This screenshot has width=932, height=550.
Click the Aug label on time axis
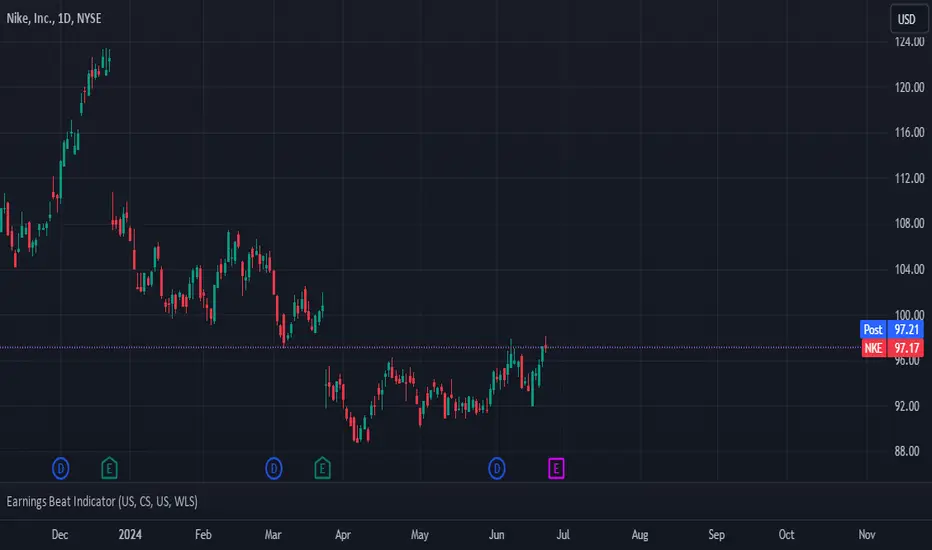[640, 535]
